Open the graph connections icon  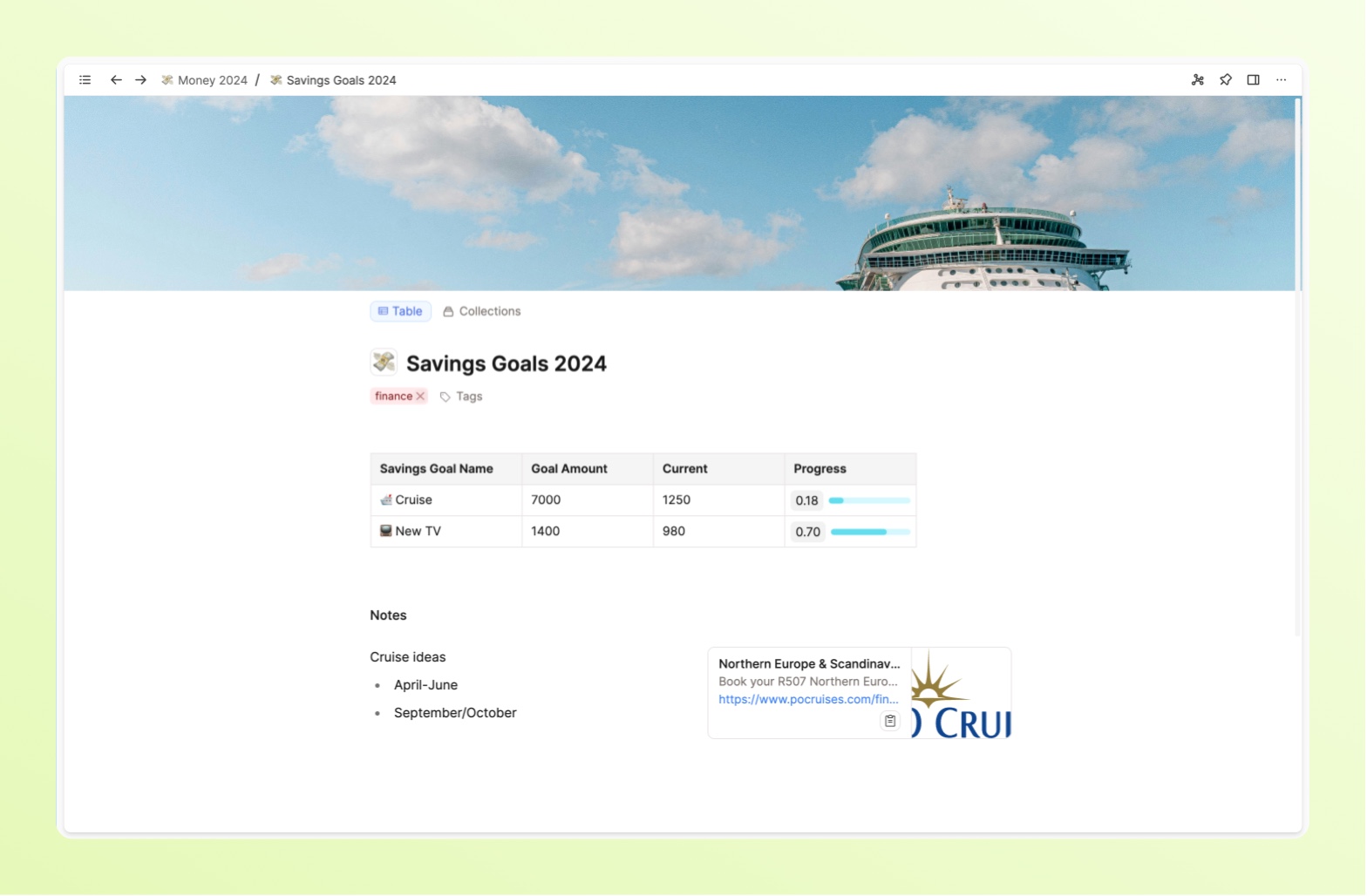click(x=1197, y=80)
